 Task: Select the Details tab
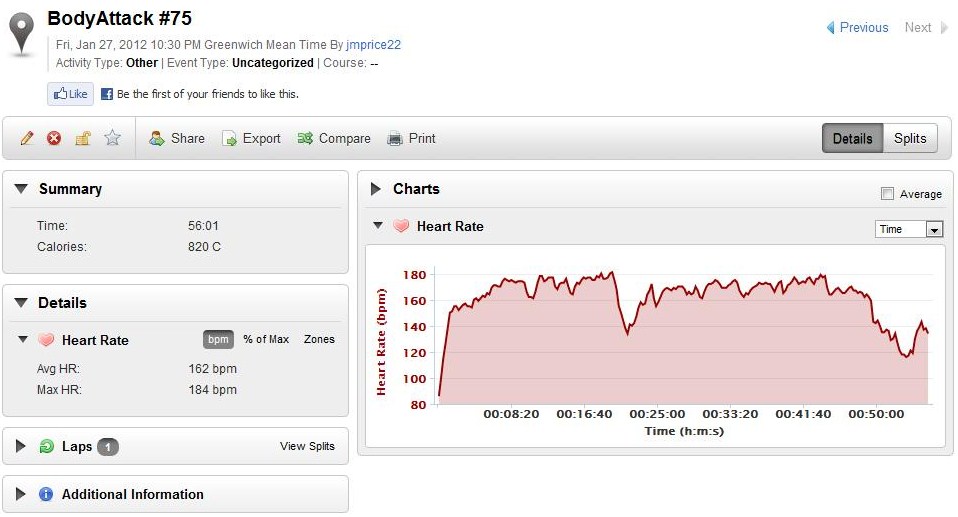(x=852, y=139)
